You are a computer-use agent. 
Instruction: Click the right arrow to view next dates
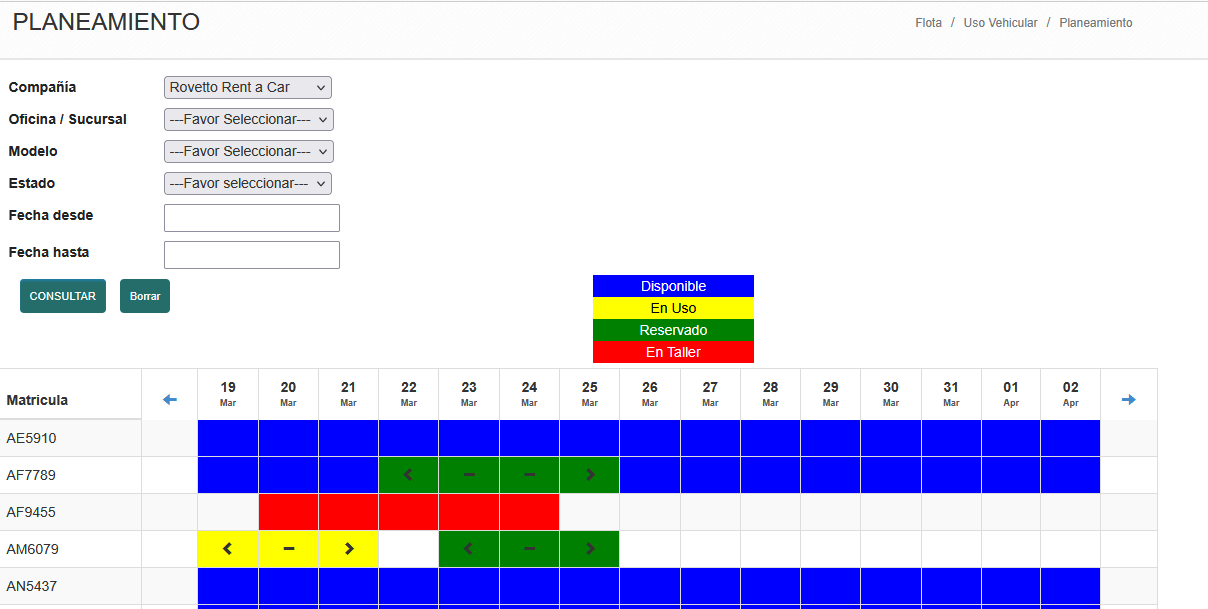[x=1129, y=400]
